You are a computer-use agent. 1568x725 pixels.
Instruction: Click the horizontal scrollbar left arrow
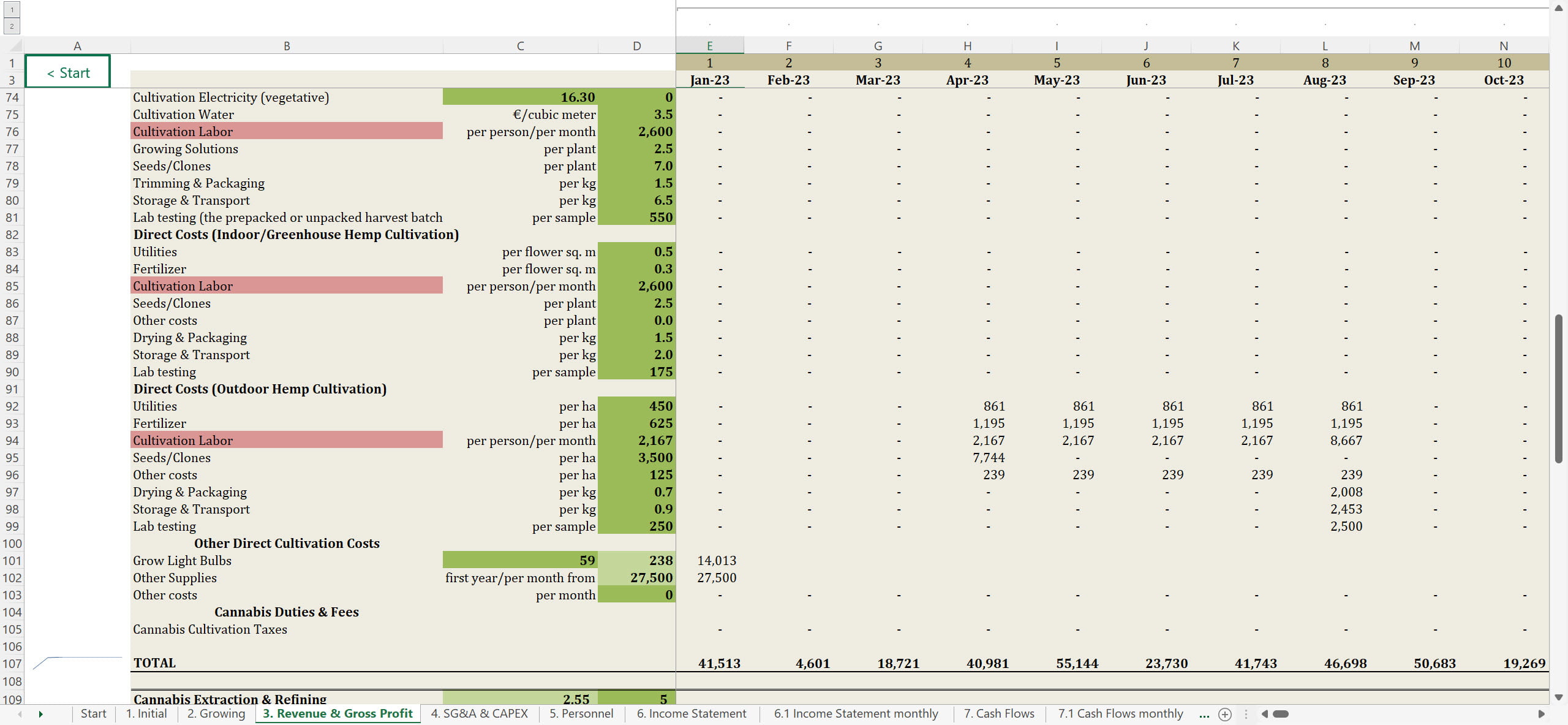click(1265, 714)
